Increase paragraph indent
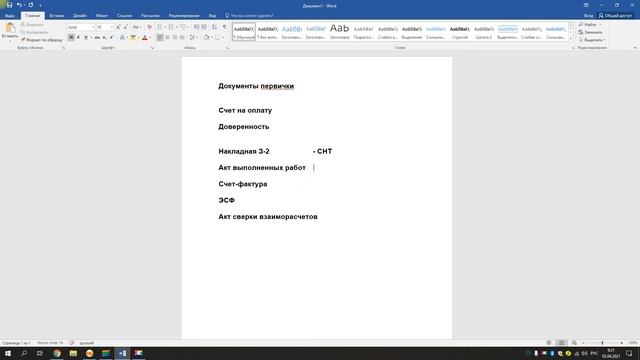640x360 pixels. click(x=204, y=27)
